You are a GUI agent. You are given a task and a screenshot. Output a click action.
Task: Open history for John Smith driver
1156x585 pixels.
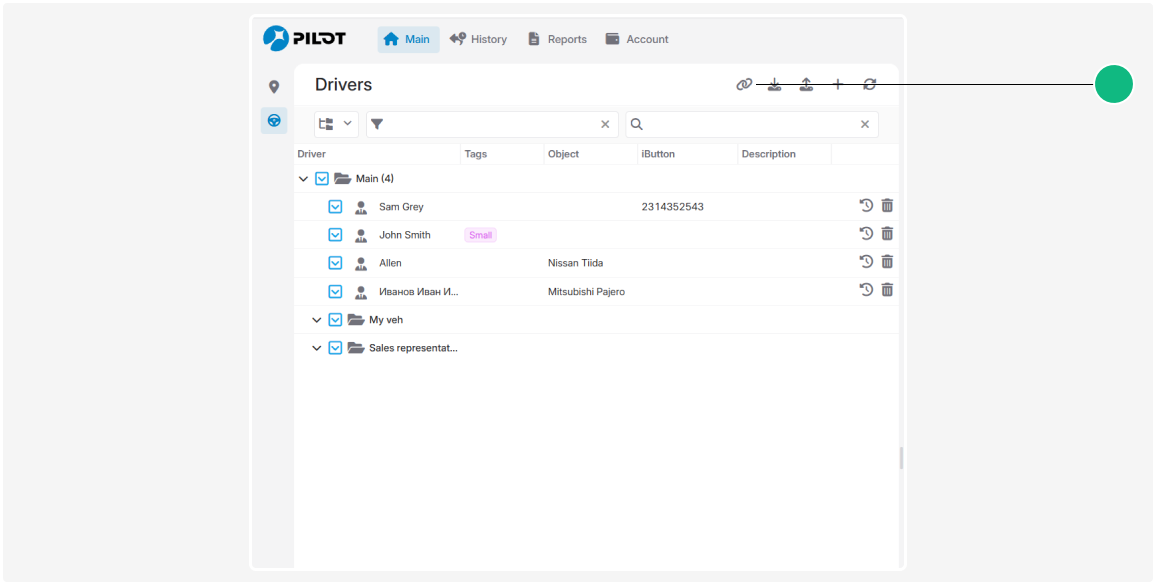click(x=866, y=234)
